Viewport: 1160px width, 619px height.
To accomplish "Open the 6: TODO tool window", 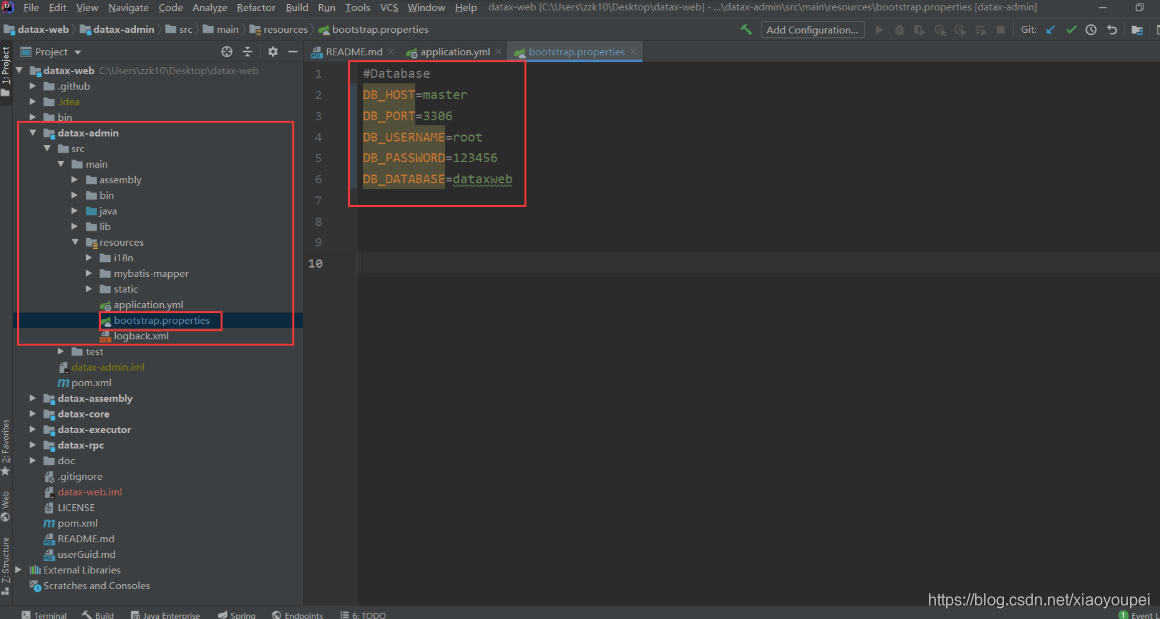I will (x=363, y=615).
